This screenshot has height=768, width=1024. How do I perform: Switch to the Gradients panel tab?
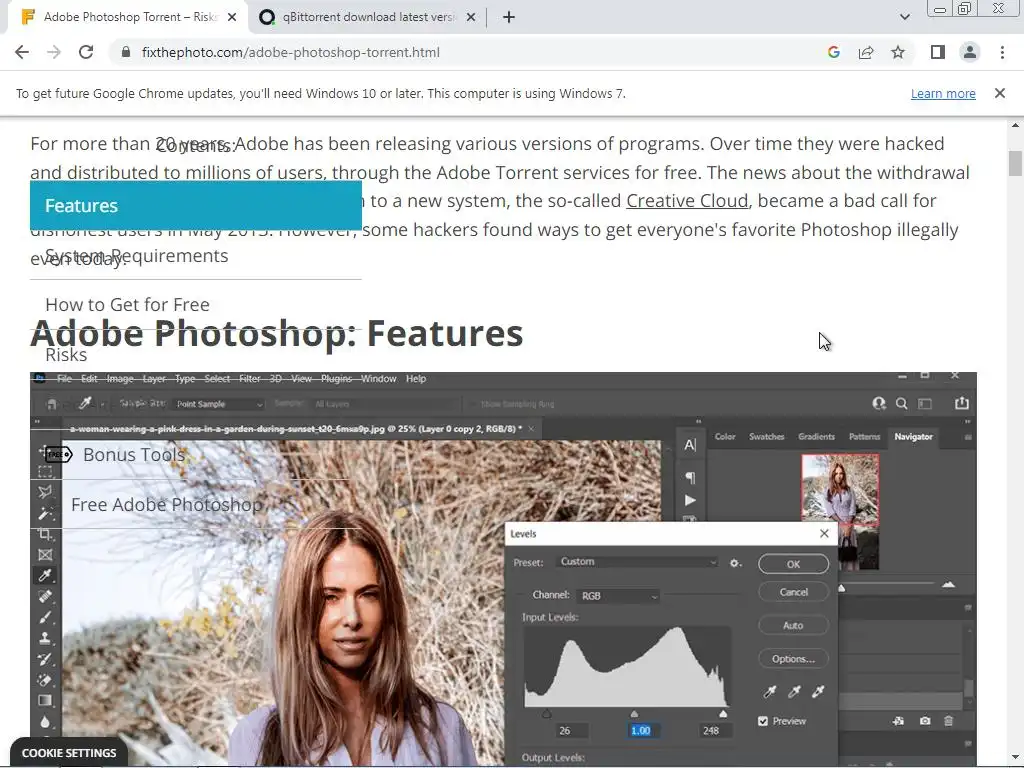click(x=816, y=436)
